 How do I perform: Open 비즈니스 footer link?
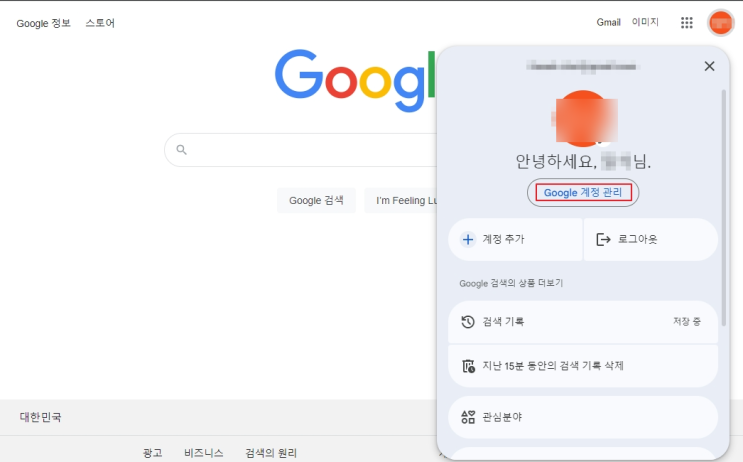204,453
